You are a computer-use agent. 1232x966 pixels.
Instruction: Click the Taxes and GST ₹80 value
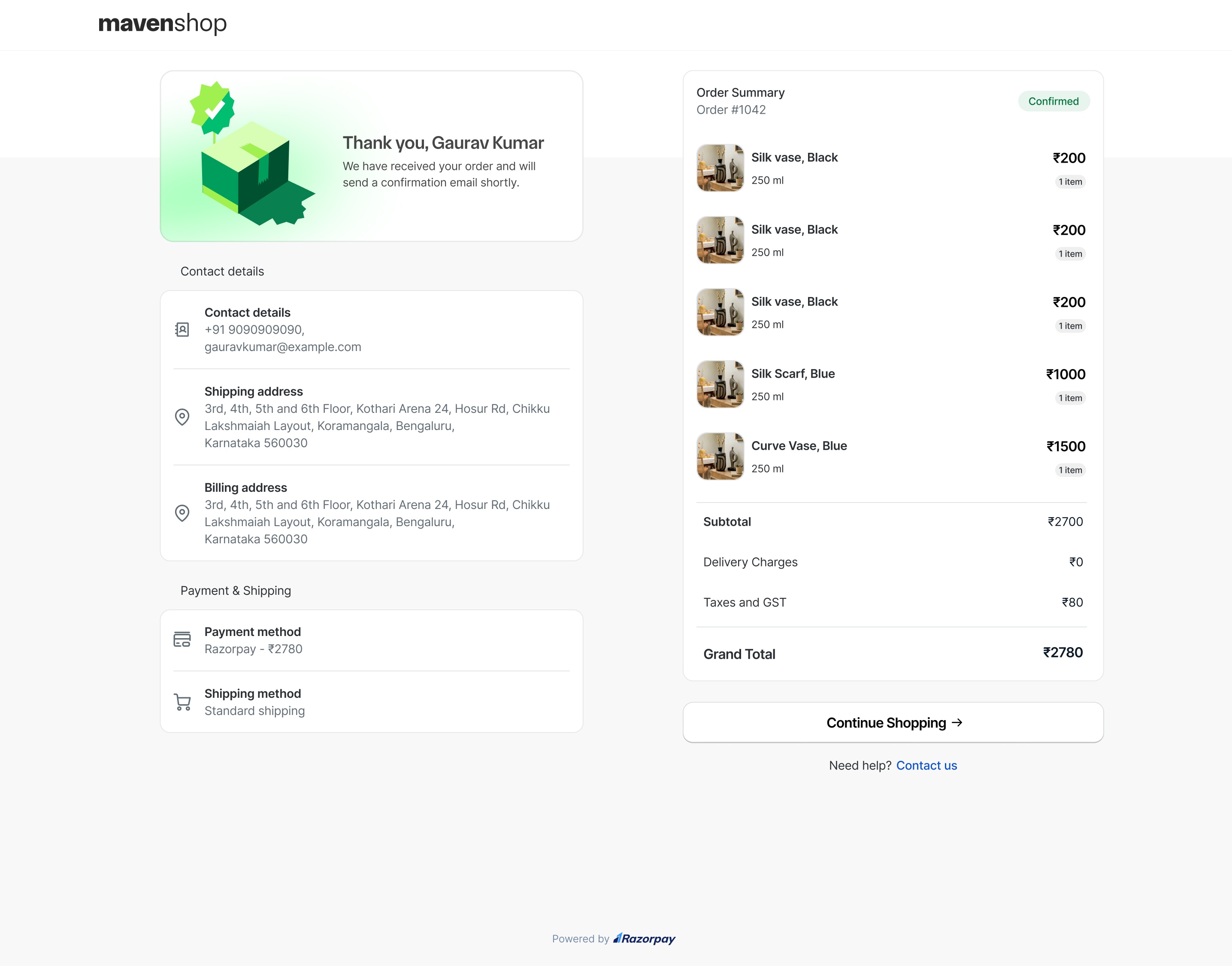coord(1072,603)
